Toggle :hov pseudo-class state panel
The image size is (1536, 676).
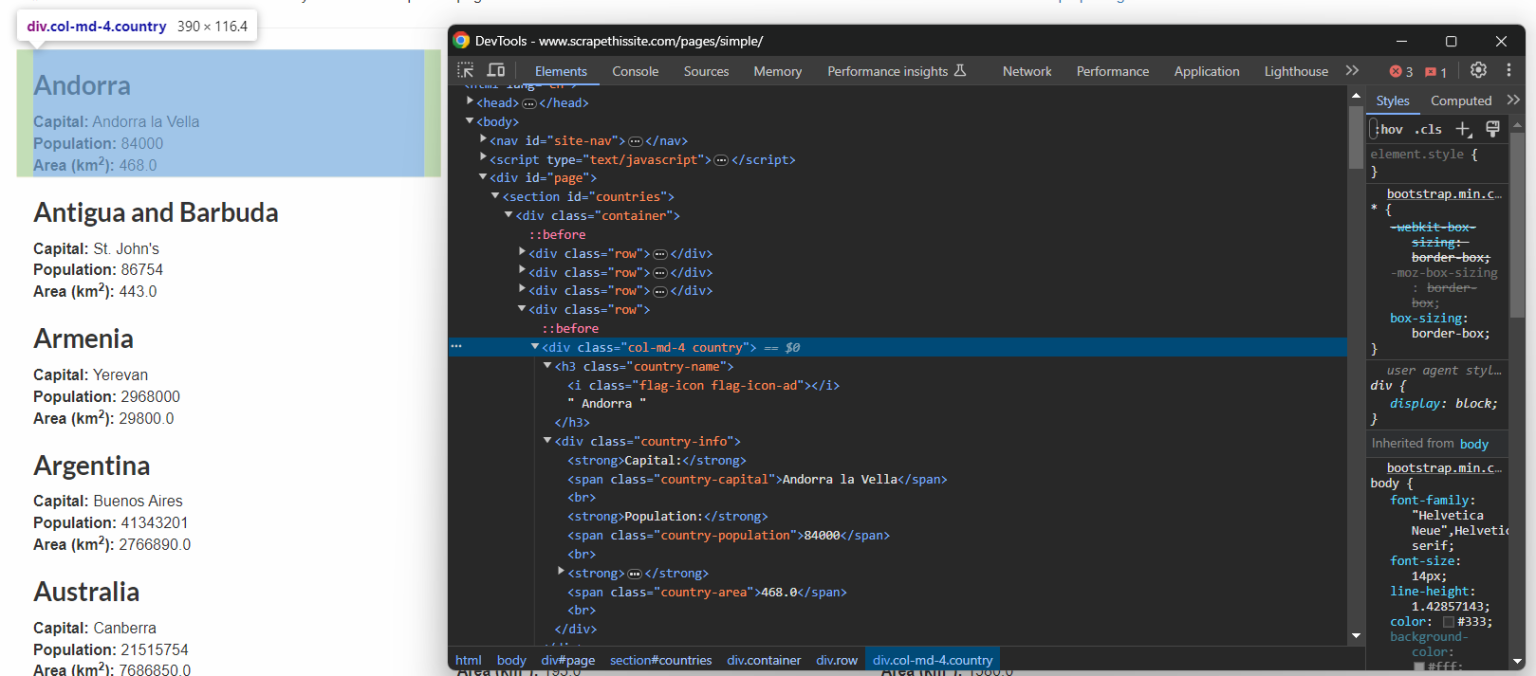(1389, 128)
